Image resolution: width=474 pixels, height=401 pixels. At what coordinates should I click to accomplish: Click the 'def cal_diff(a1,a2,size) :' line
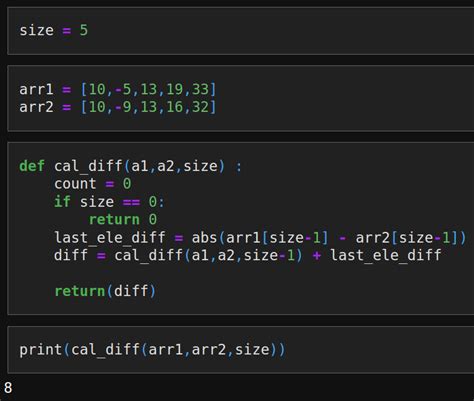[x=130, y=166]
